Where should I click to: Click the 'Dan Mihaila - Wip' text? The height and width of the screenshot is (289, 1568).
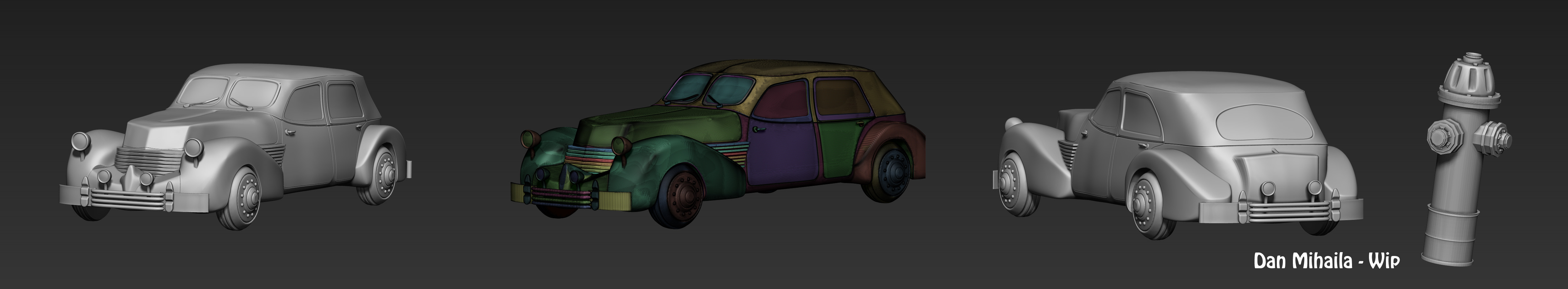1327,261
